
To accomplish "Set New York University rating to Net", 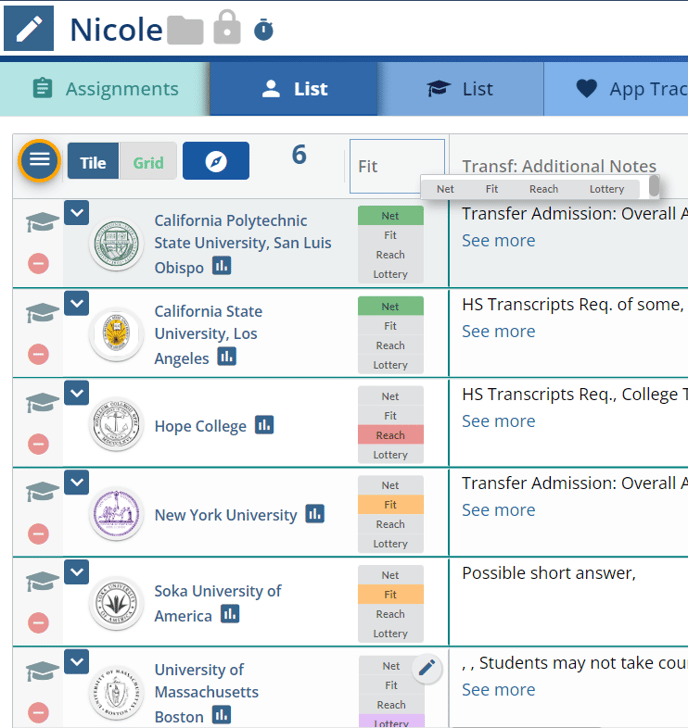I will pyautogui.click(x=390, y=485).
